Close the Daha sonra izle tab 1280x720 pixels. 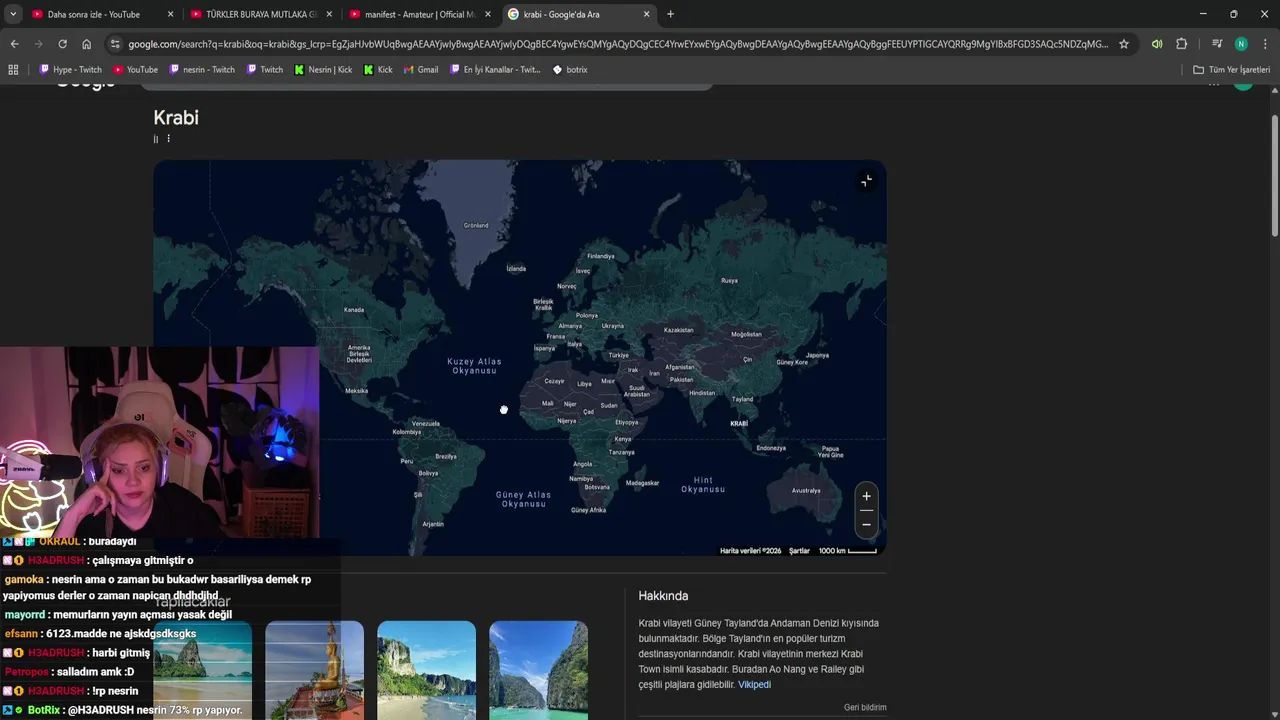(170, 14)
